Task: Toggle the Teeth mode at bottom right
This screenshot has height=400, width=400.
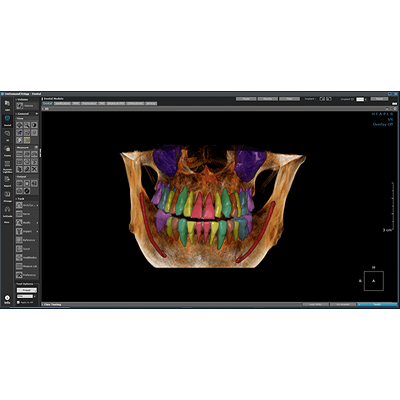Action: point(377,304)
